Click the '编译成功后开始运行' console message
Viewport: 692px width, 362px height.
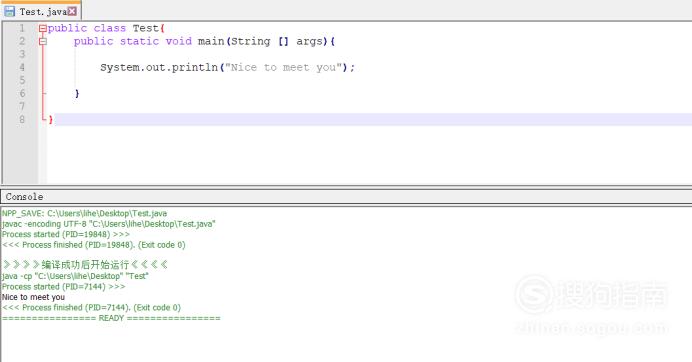[x=85, y=265]
